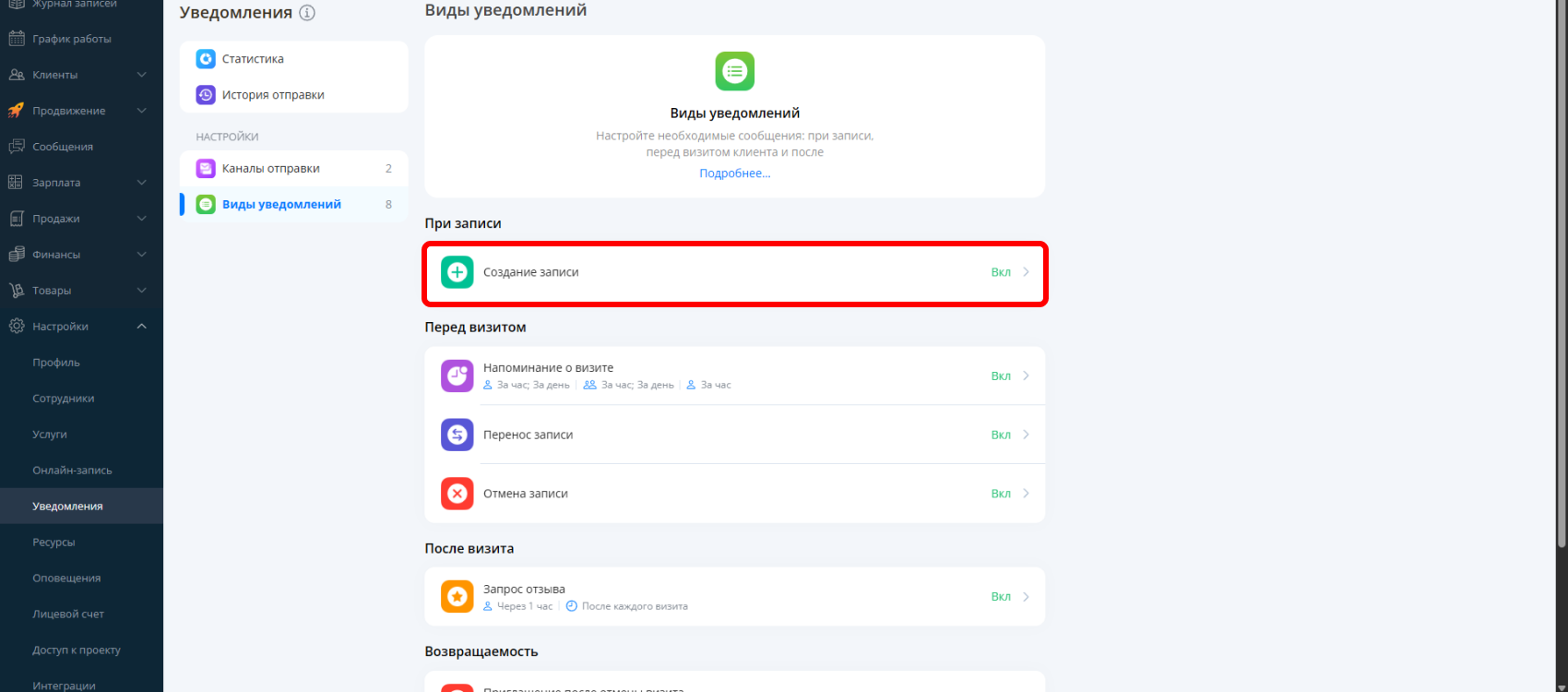Select Онлайн-запись in the sidebar
The width and height of the screenshot is (1568, 692).
coord(72,471)
